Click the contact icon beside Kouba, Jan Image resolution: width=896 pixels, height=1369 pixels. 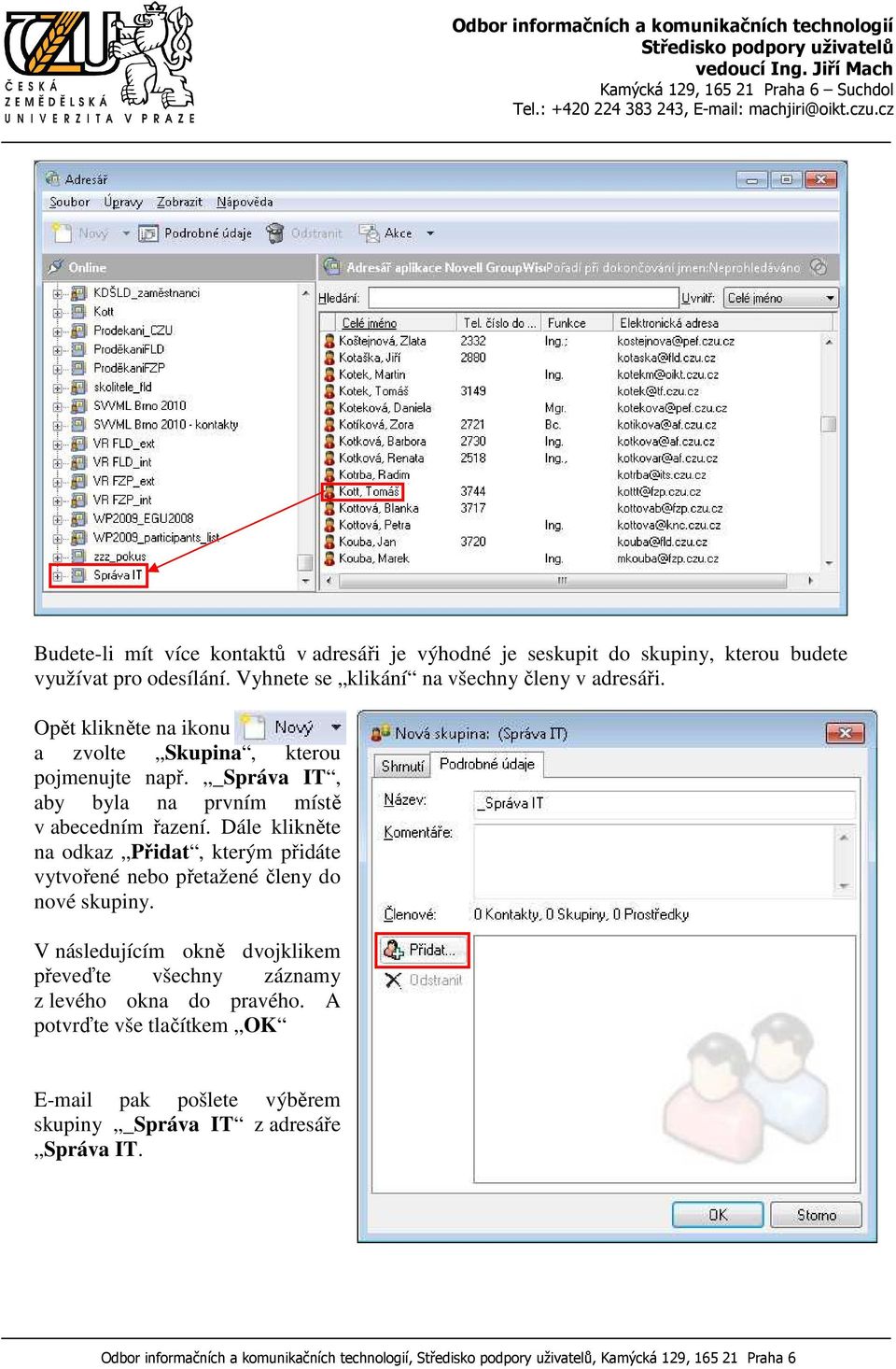click(x=329, y=543)
